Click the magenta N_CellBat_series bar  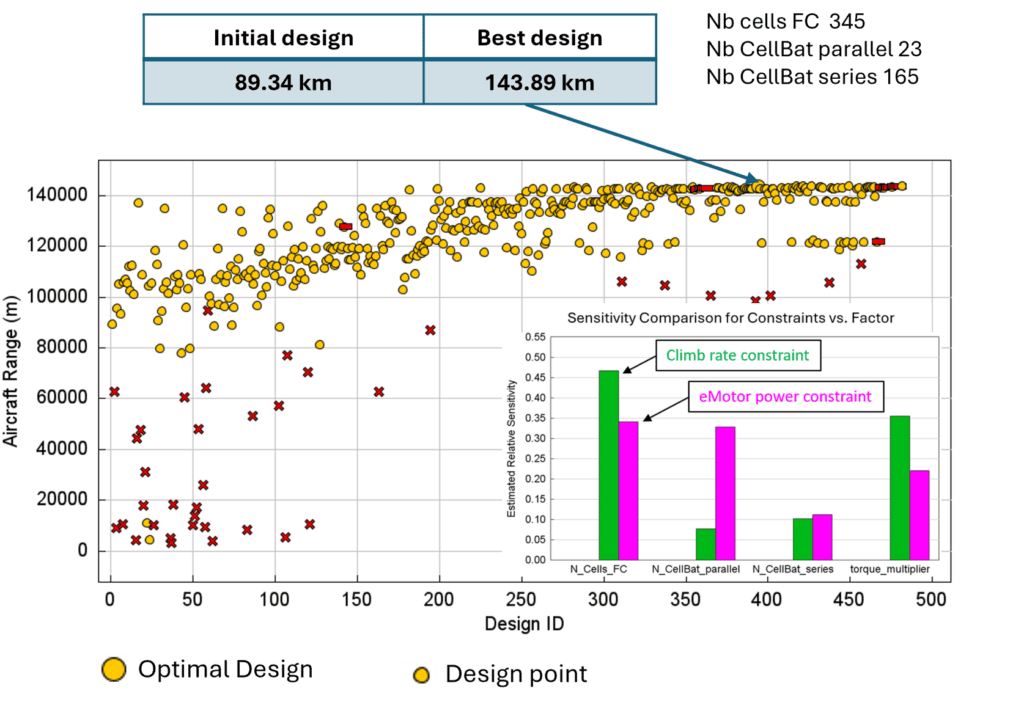822,537
